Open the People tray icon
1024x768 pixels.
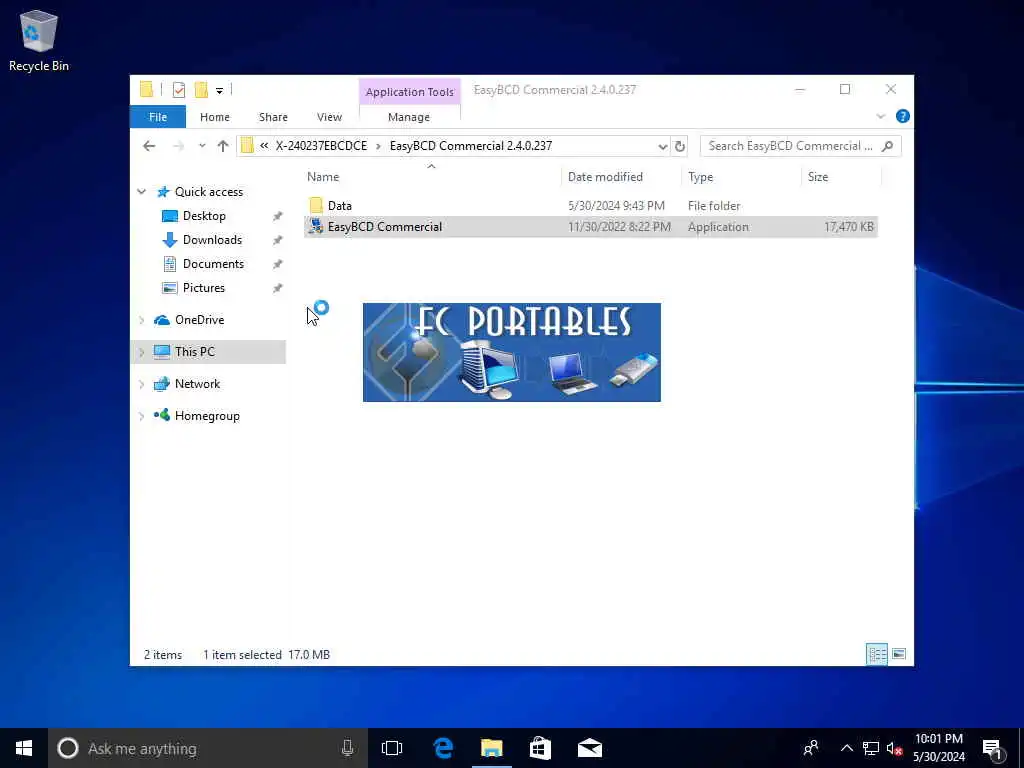811,748
